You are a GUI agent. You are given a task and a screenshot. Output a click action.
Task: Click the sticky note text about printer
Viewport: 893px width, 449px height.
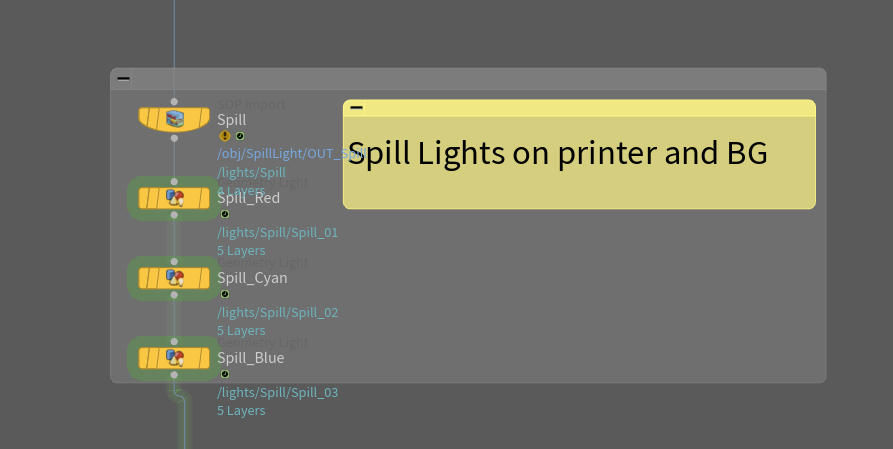(x=558, y=154)
